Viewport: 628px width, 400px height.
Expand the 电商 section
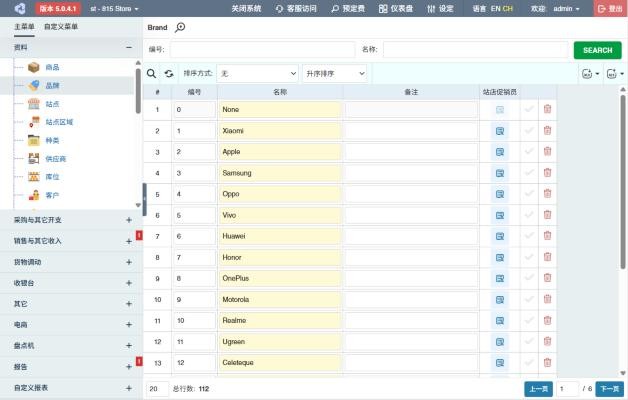[x=129, y=325]
